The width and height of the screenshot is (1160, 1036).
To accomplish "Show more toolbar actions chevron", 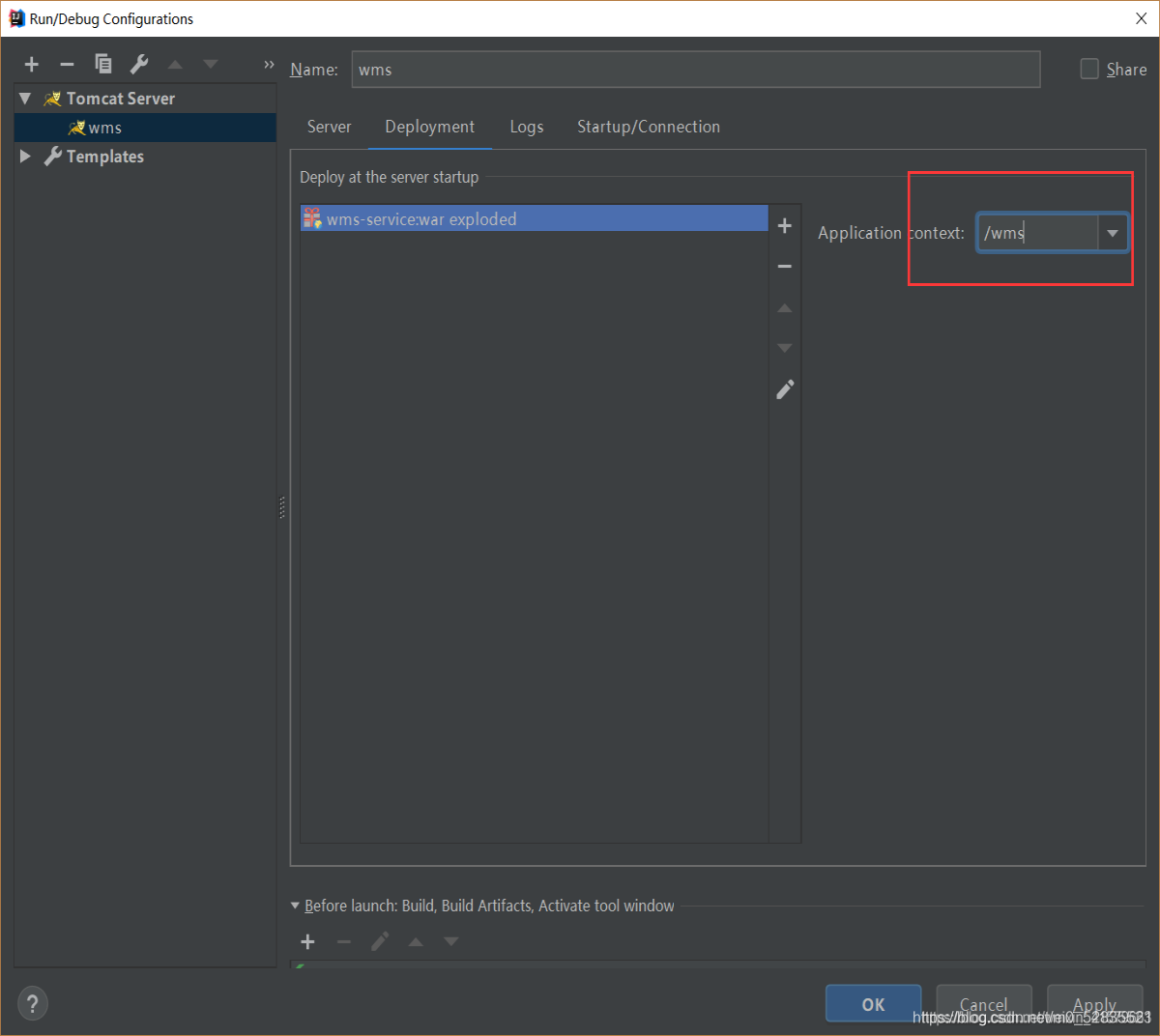I will 269,65.
